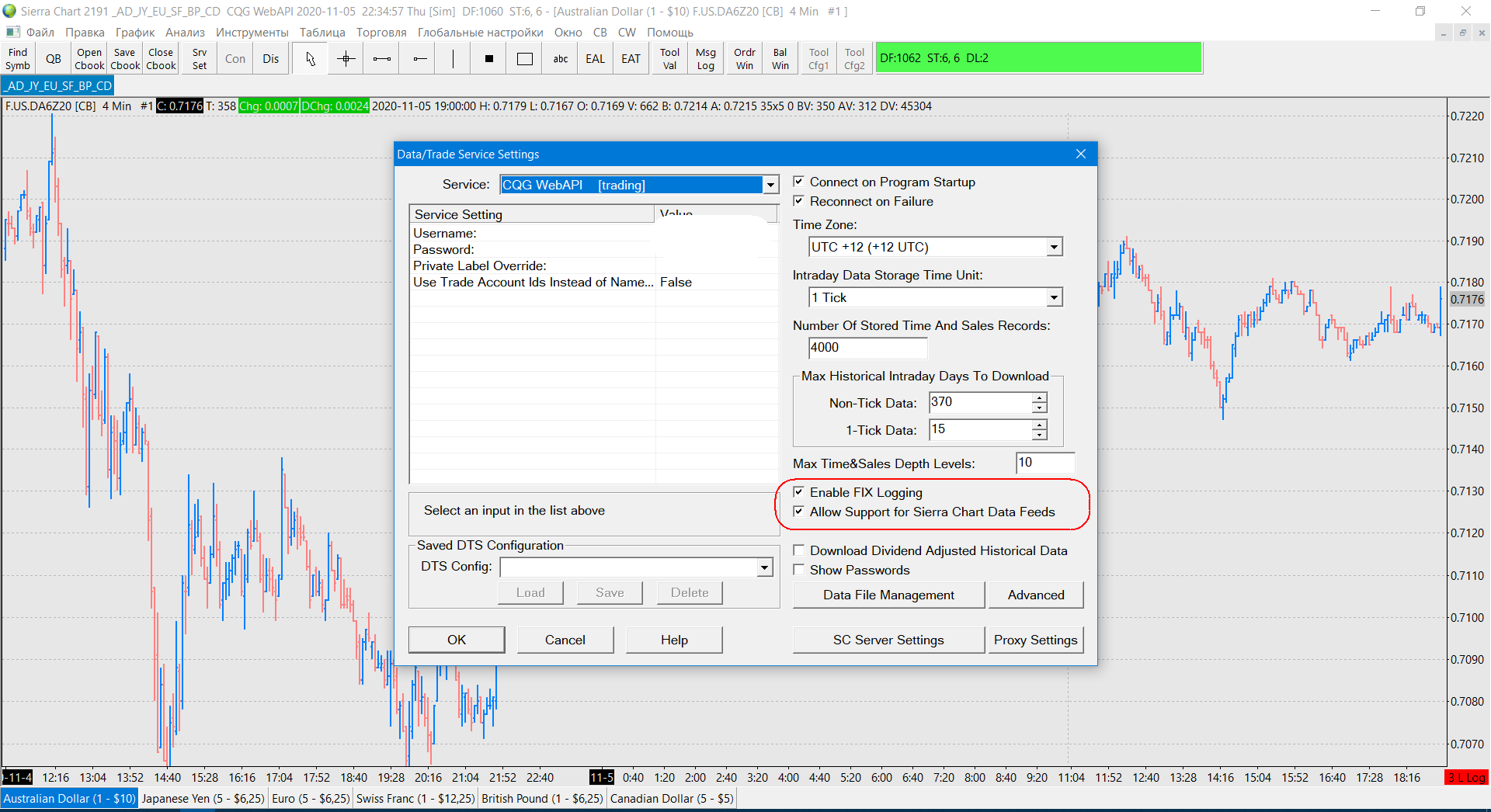This screenshot has height=812, width=1491.
Task: Enable Show Passwords checkbox
Action: [x=798, y=570]
